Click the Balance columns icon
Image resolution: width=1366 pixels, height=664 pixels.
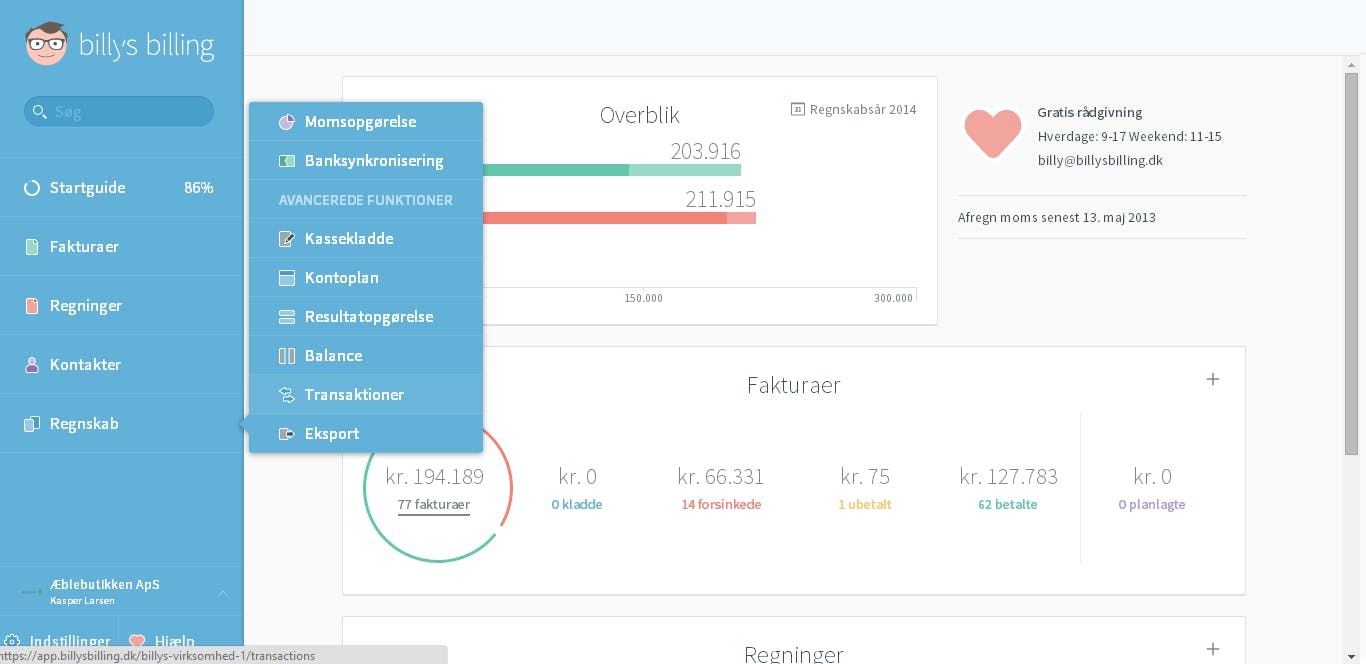287,356
